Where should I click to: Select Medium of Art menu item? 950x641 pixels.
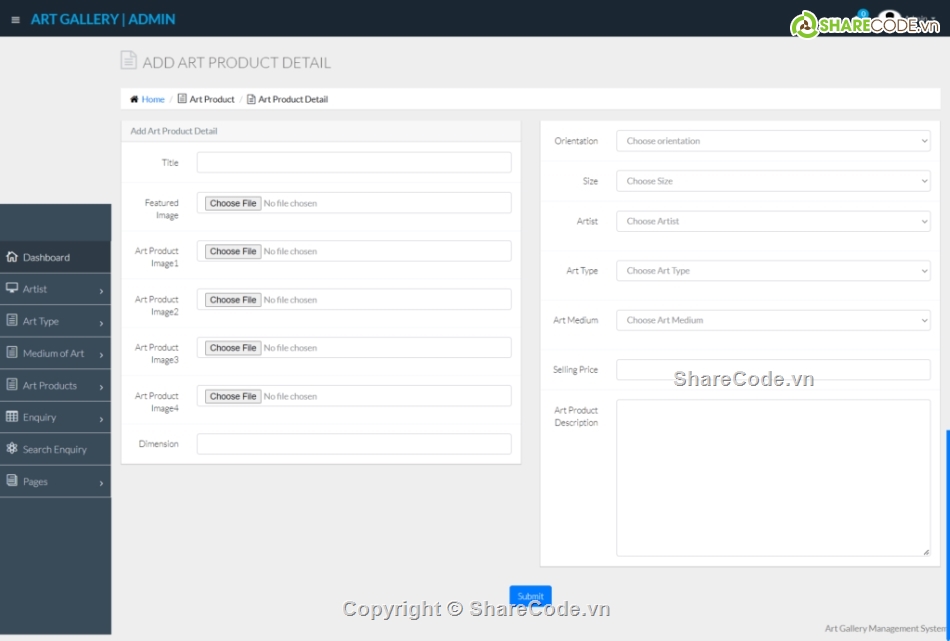[x=55, y=353]
